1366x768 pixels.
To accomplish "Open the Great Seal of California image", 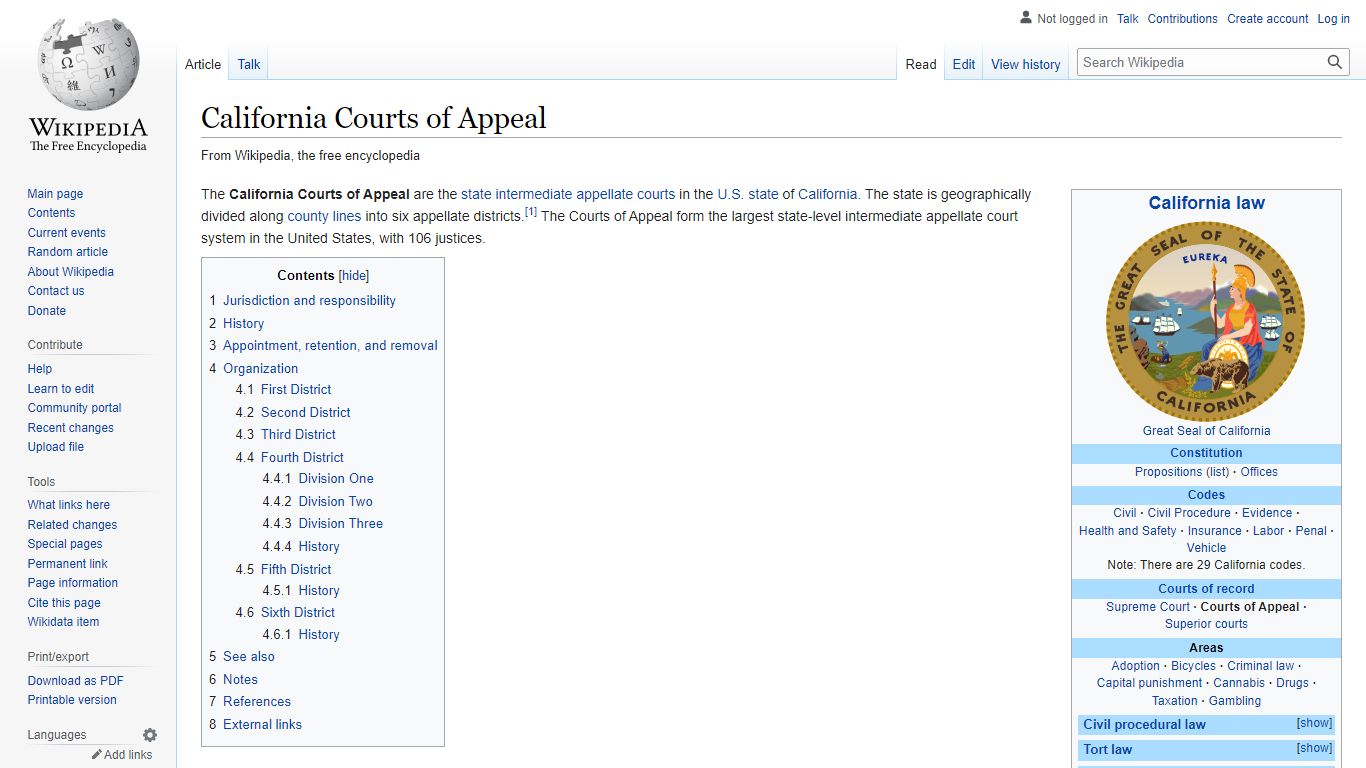I will tap(1206, 322).
